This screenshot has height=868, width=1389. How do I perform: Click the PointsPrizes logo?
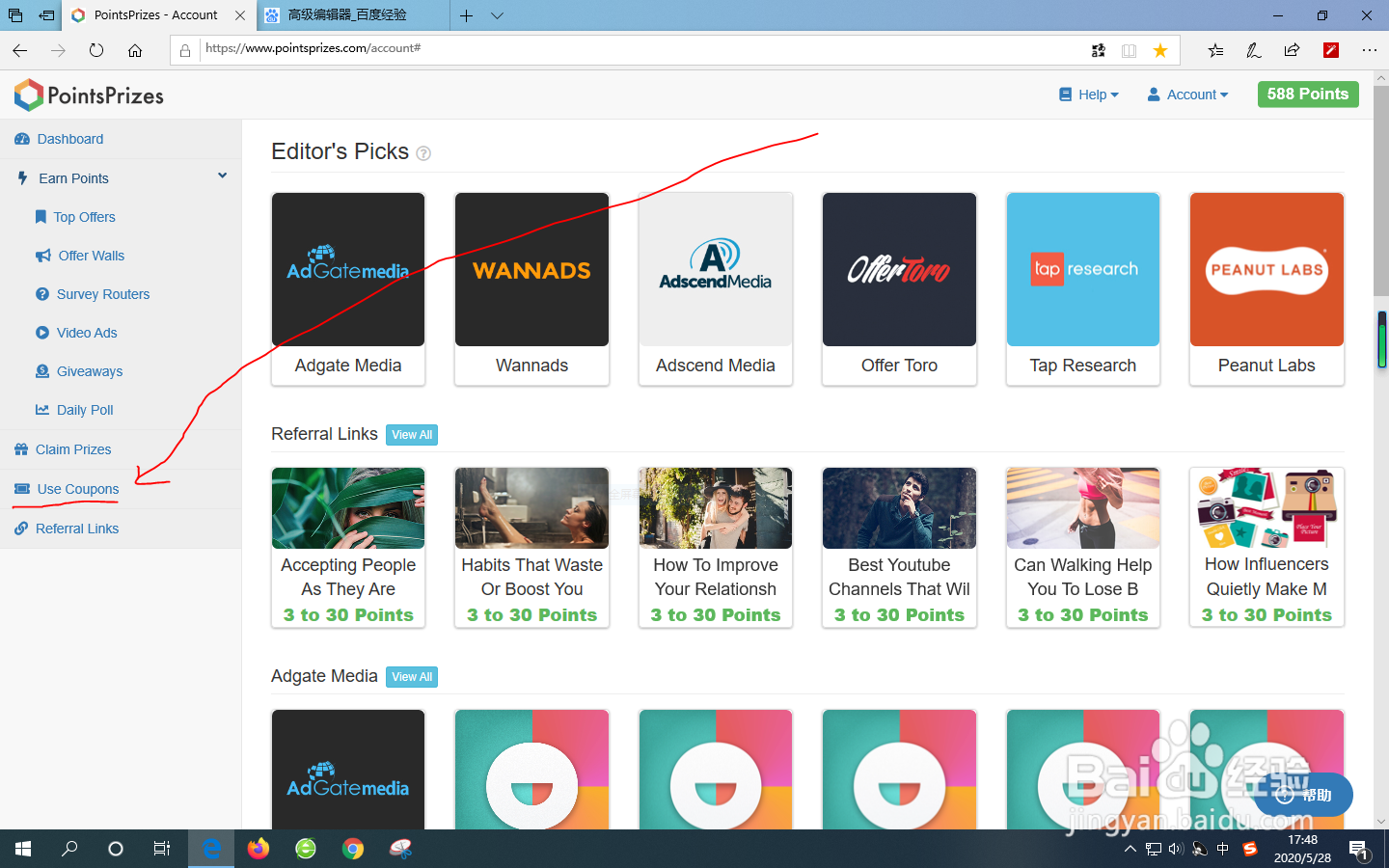[x=89, y=95]
